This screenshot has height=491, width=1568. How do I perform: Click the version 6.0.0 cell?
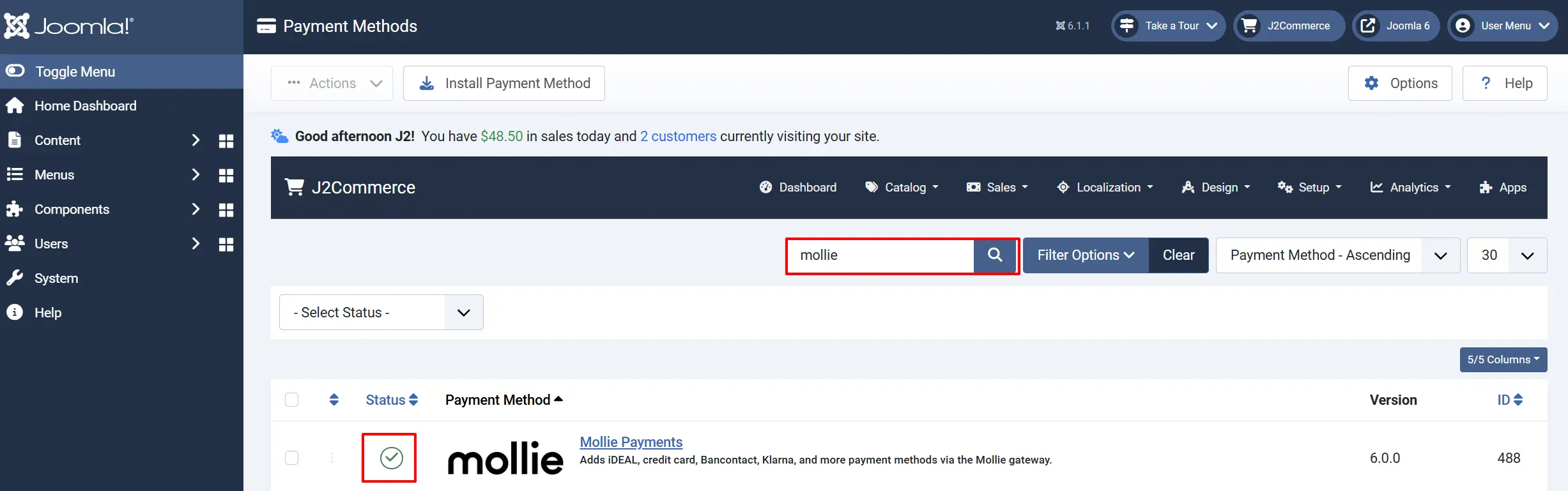pyautogui.click(x=1385, y=458)
